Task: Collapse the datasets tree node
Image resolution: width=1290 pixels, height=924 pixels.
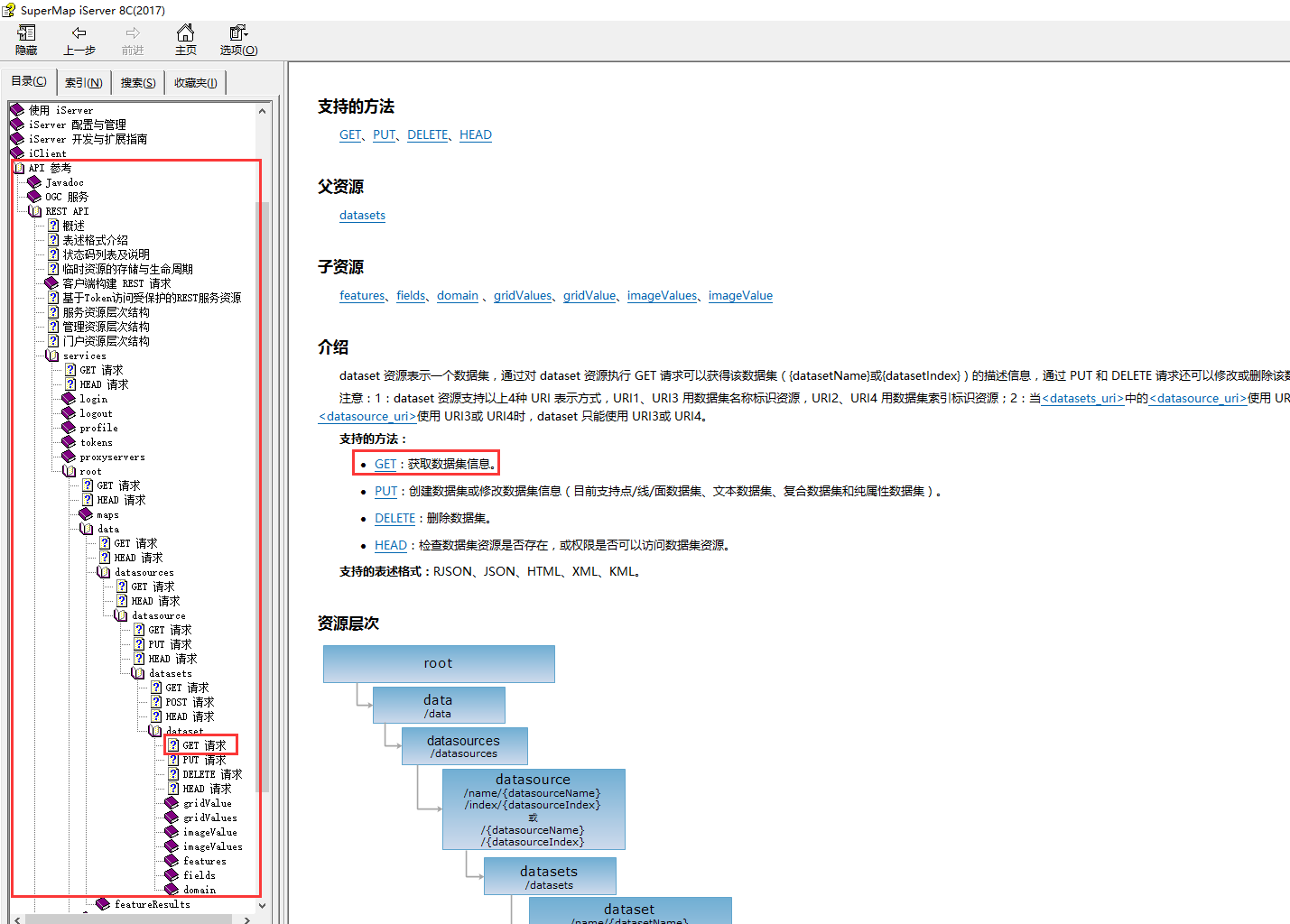Action: click(x=138, y=673)
